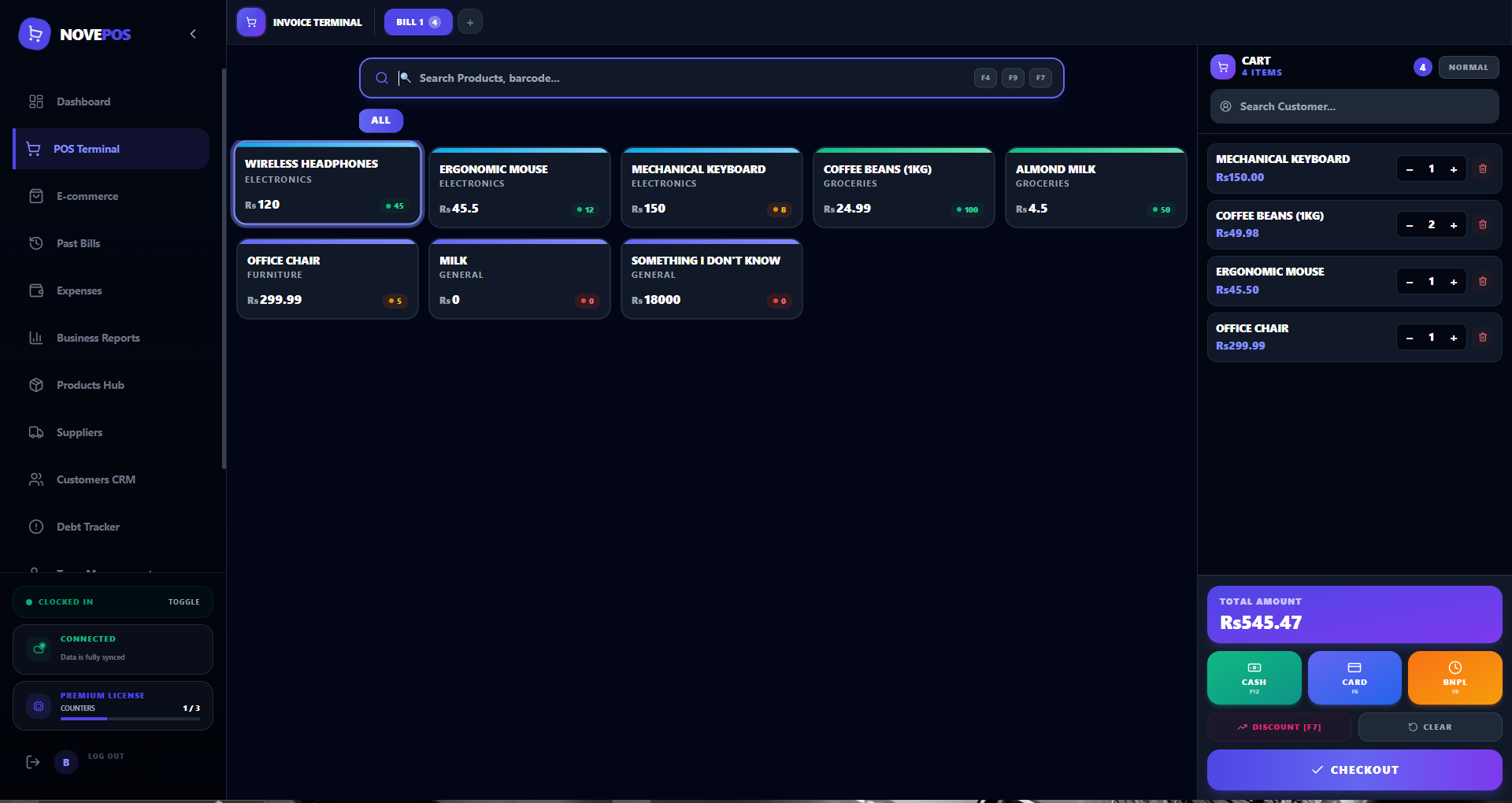The height and width of the screenshot is (803, 1512).
Task: Apply a discount [F7]
Action: tap(1280, 727)
